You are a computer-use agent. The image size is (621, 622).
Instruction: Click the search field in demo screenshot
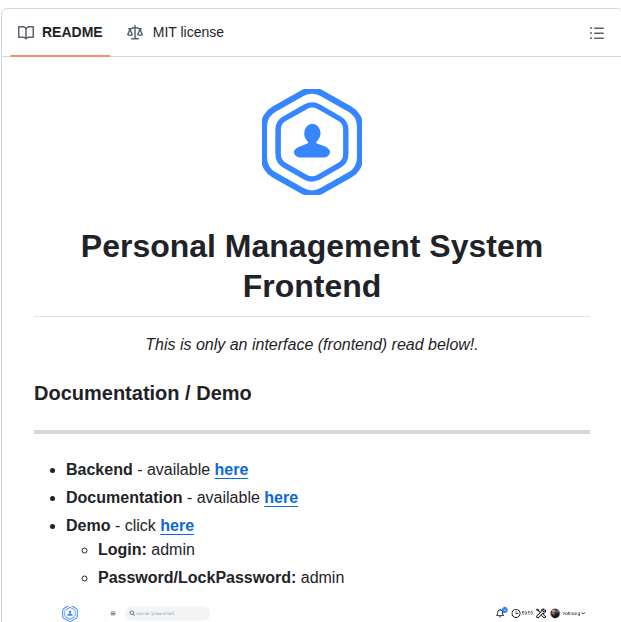pos(168,613)
